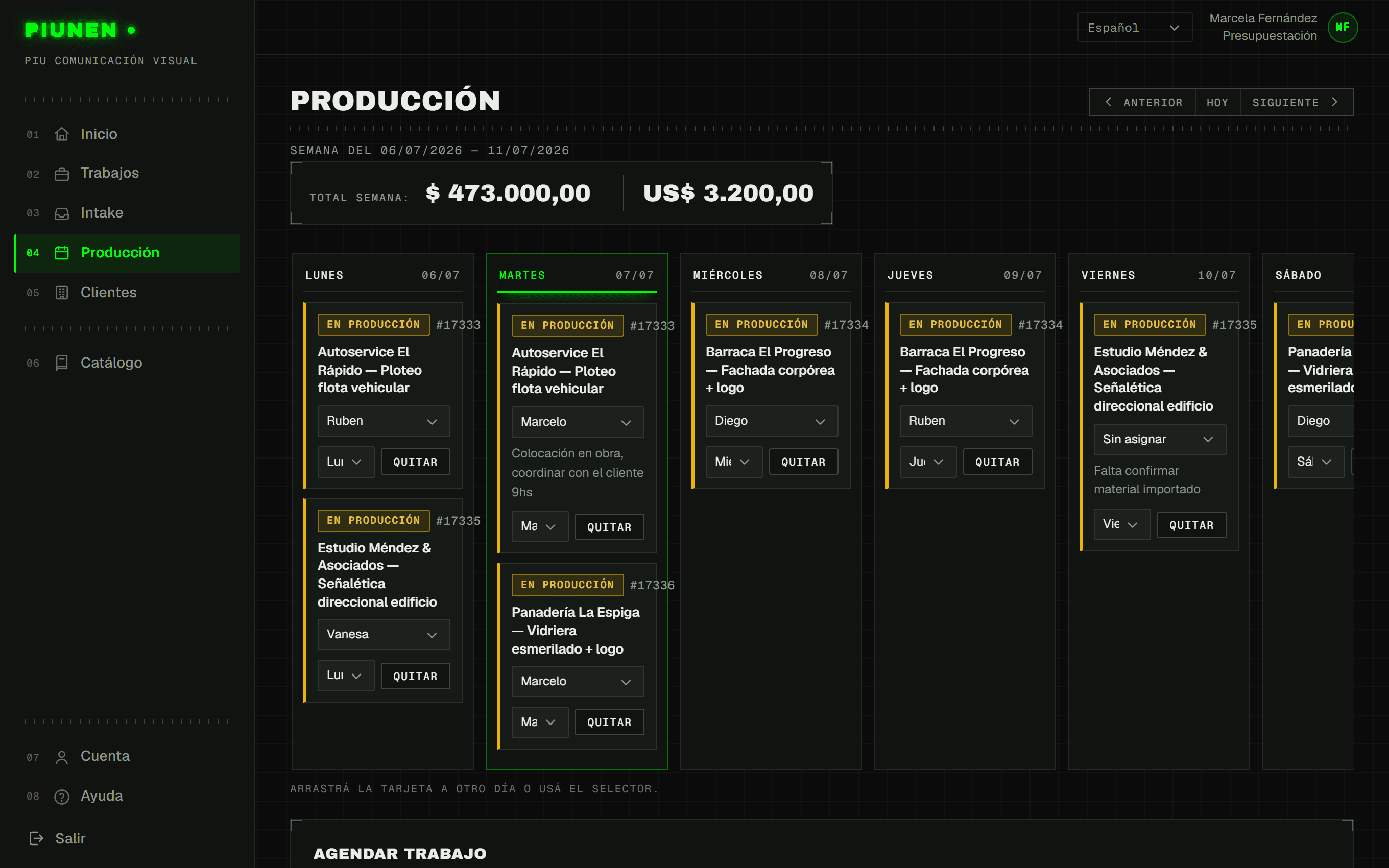Open Ayuda page
This screenshot has width=1389, height=868.
click(128, 796)
